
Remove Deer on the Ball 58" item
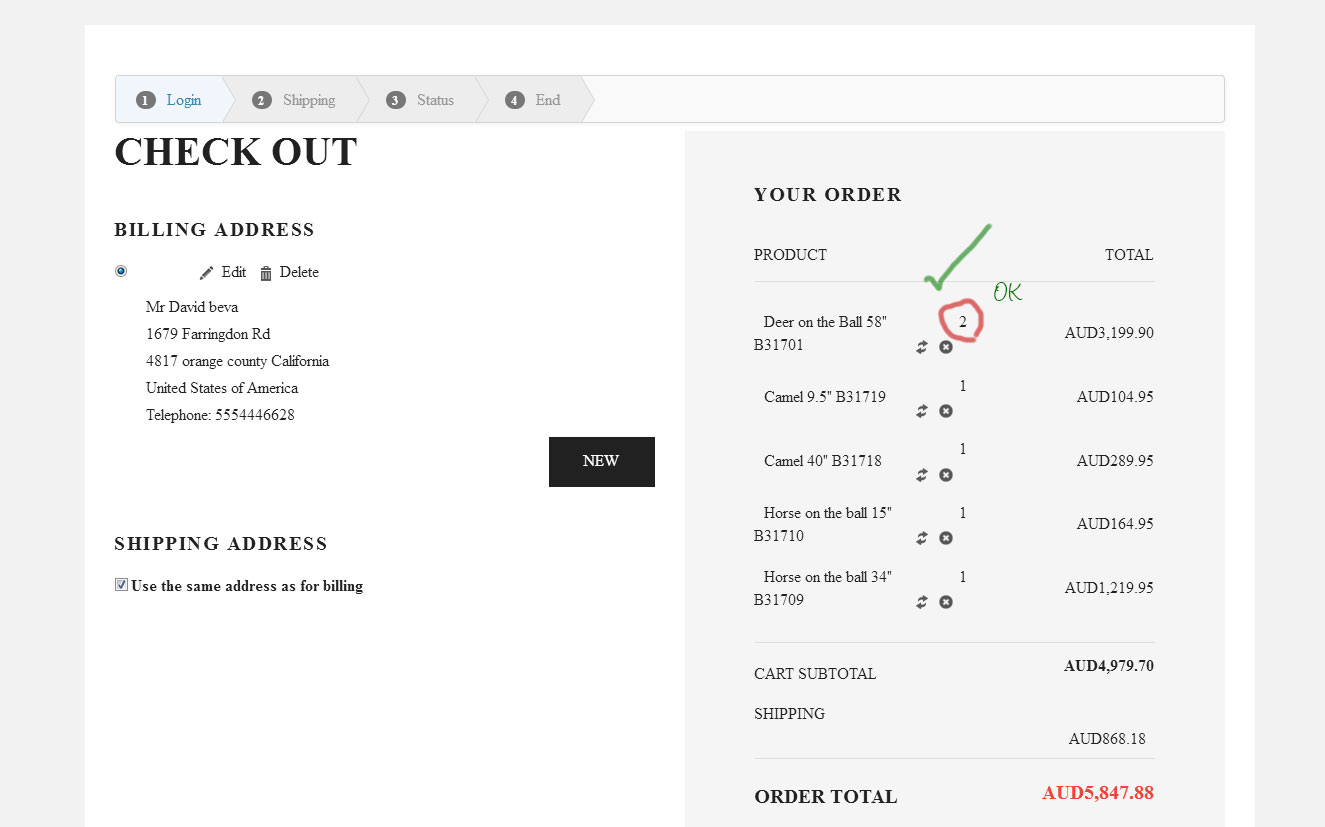(x=946, y=347)
